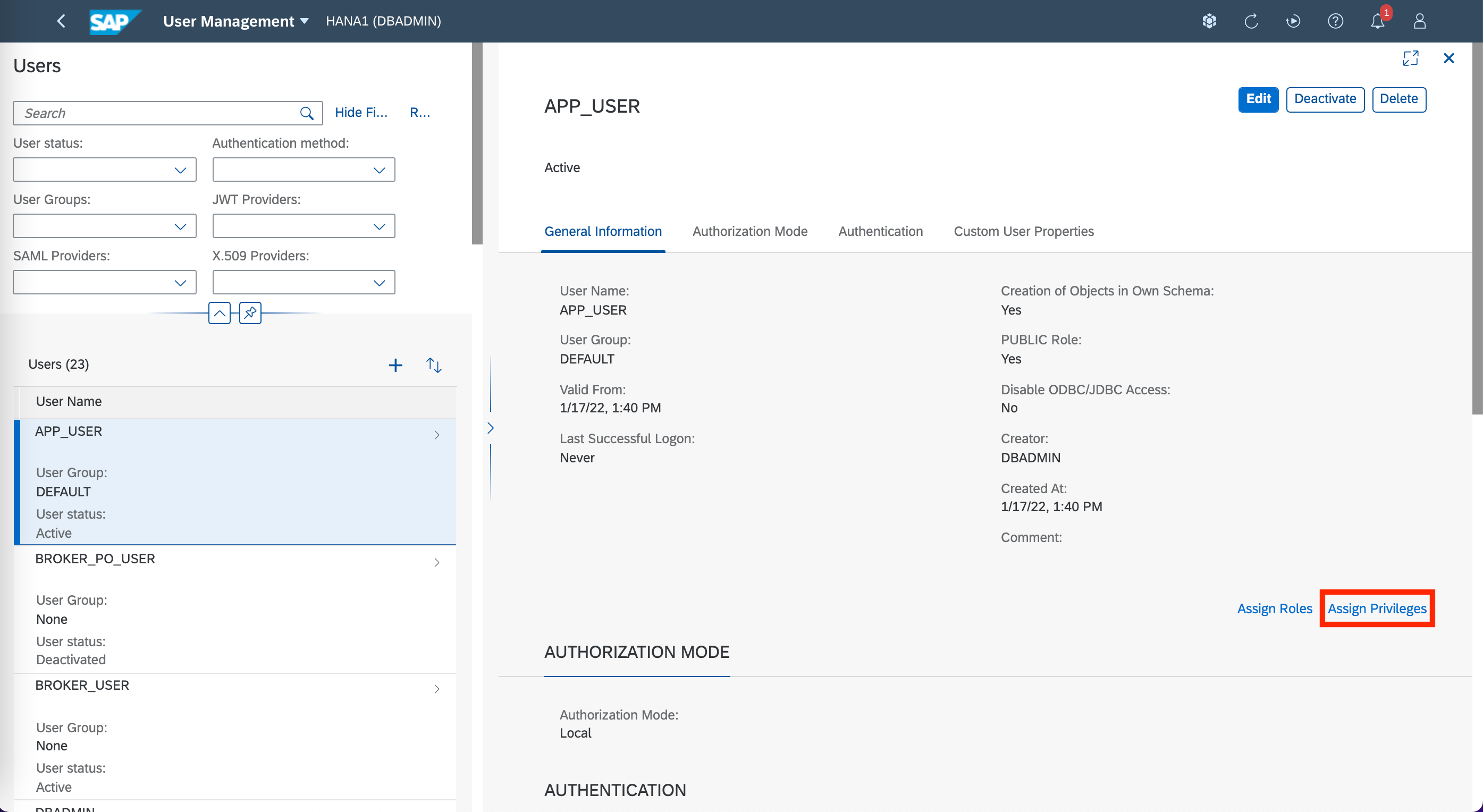The height and width of the screenshot is (812, 1483).
Task: Pin the filter bar with pin icon
Action: tap(250, 313)
